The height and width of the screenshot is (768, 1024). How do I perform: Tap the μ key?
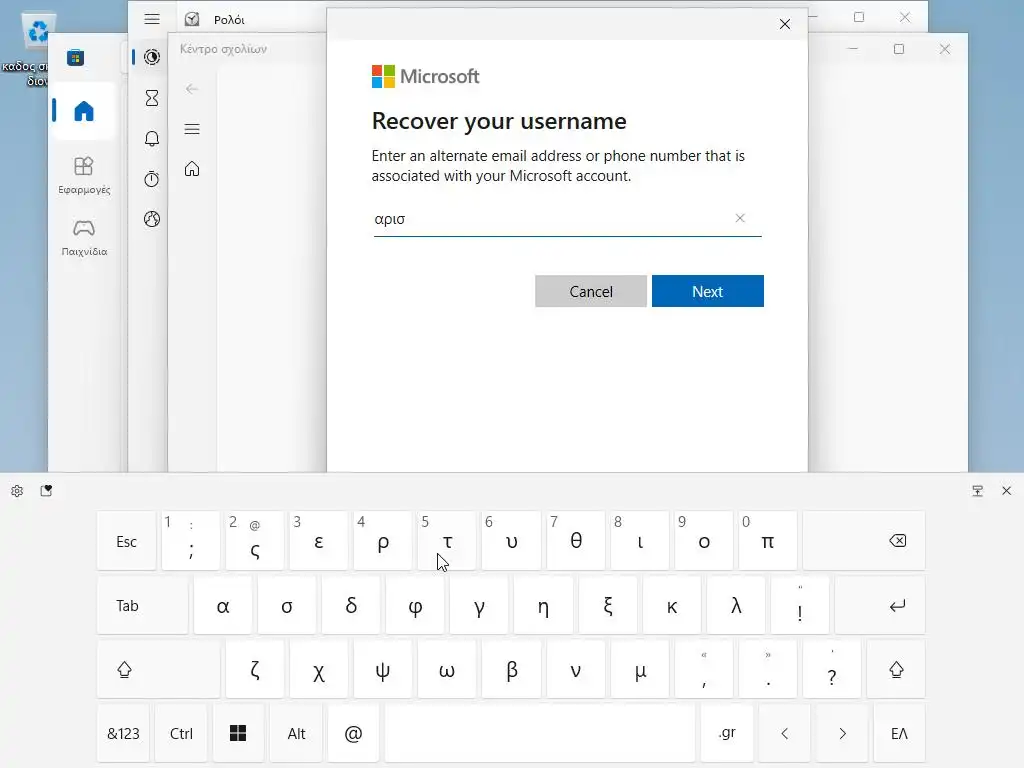(x=639, y=669)
